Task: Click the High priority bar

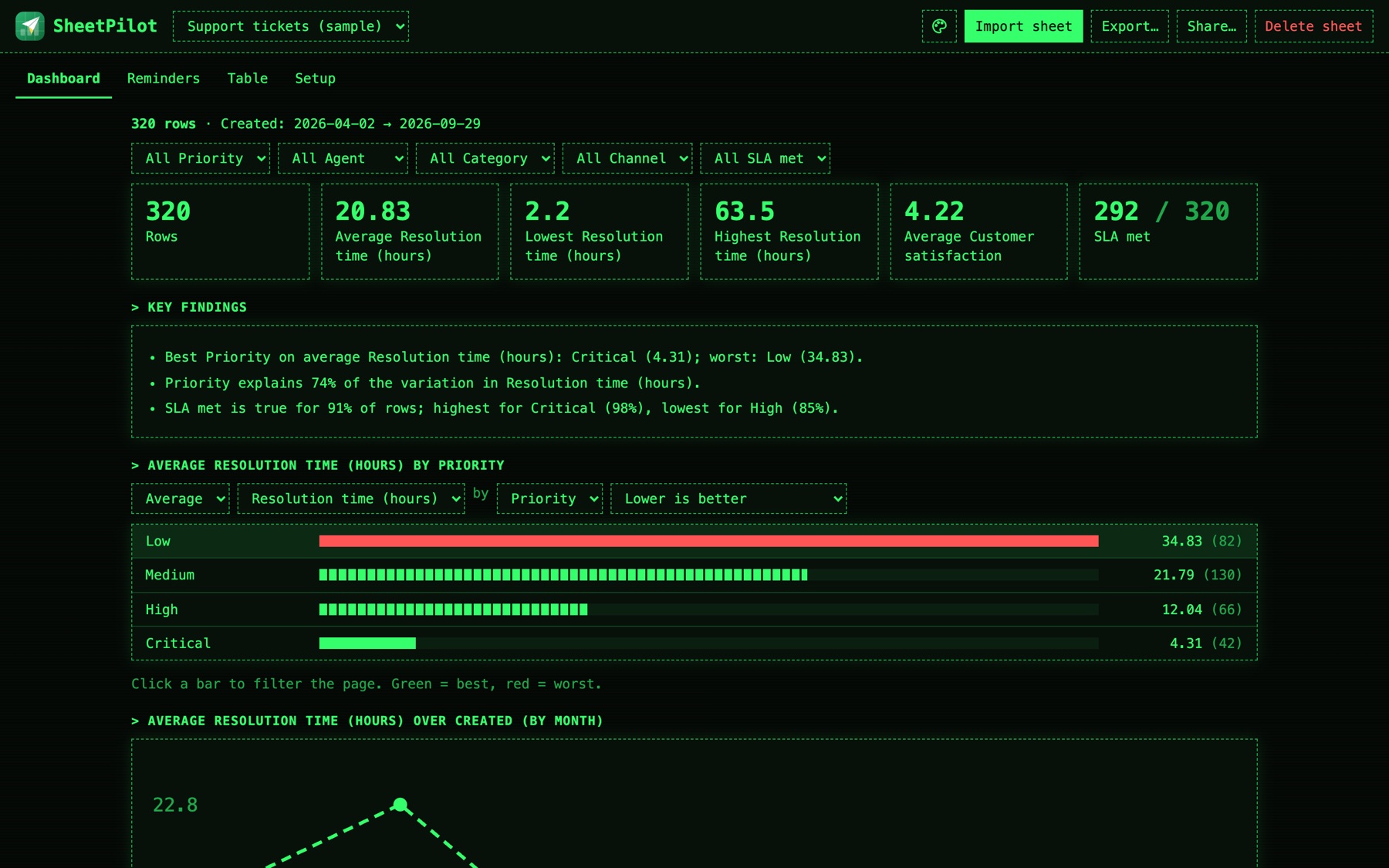Action: tap(454, 610)
